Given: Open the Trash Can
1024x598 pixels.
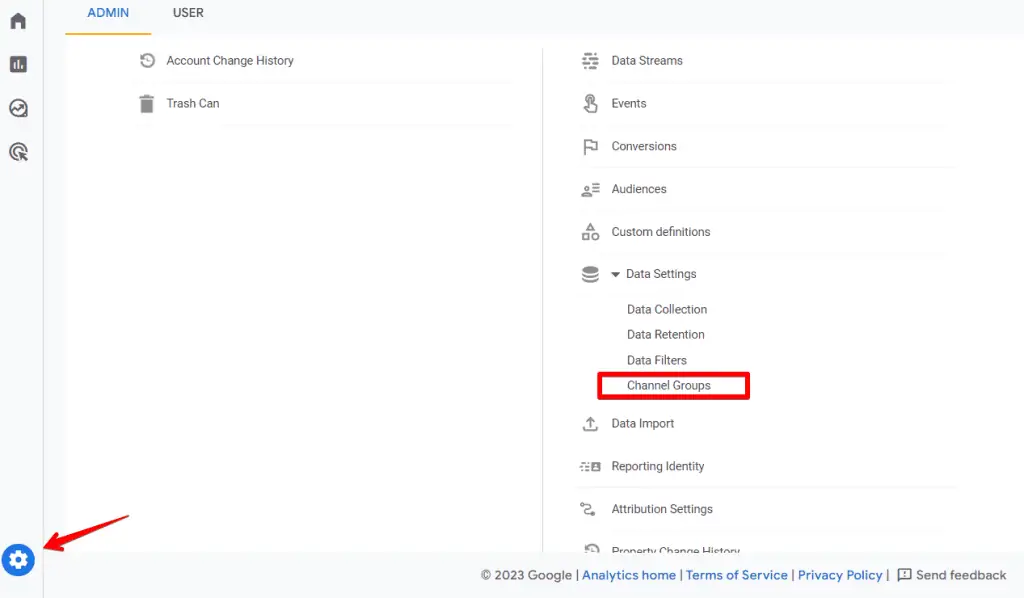Looking at the screenshot, I should [193, 103].
